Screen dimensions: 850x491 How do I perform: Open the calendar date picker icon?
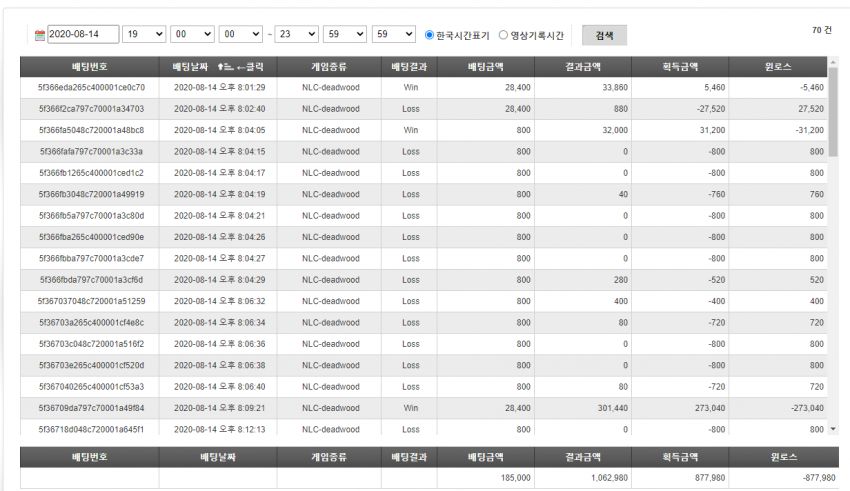coord(40,35)
